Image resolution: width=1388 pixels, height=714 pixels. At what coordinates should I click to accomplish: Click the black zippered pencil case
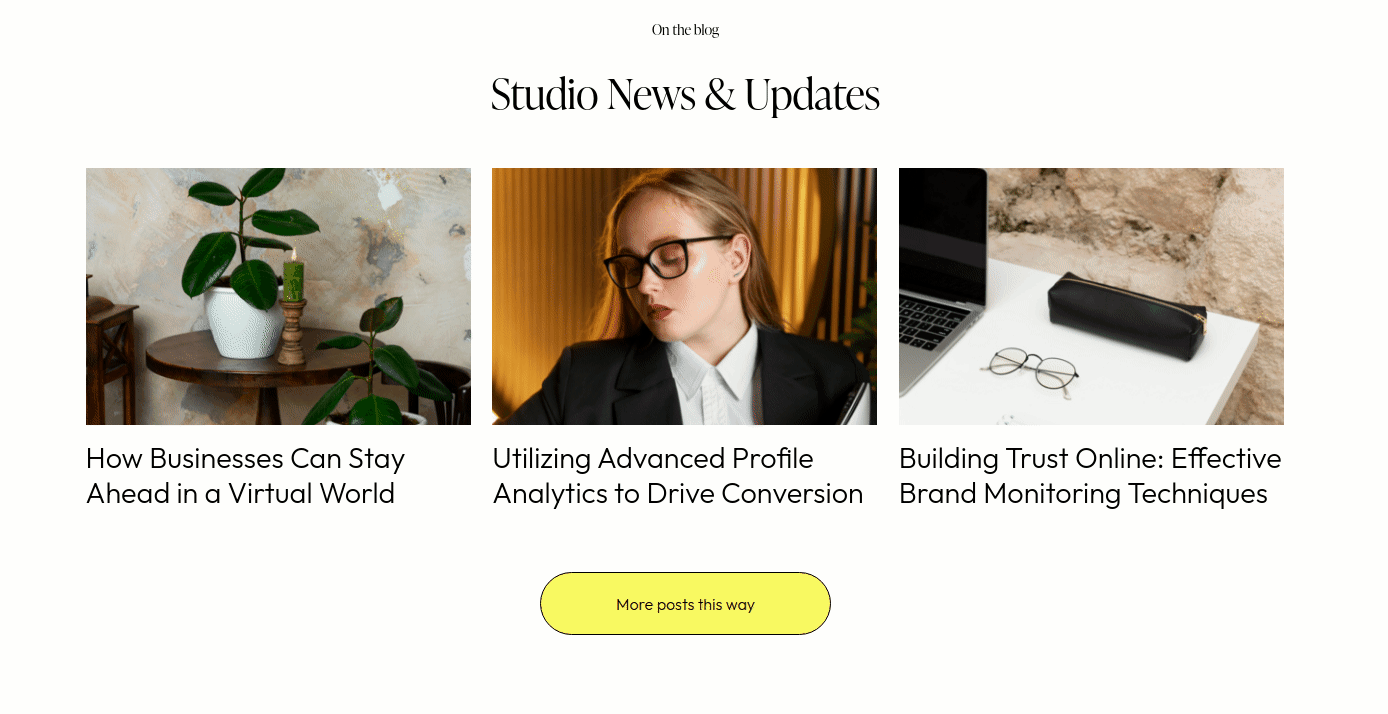coord(1127,315)
